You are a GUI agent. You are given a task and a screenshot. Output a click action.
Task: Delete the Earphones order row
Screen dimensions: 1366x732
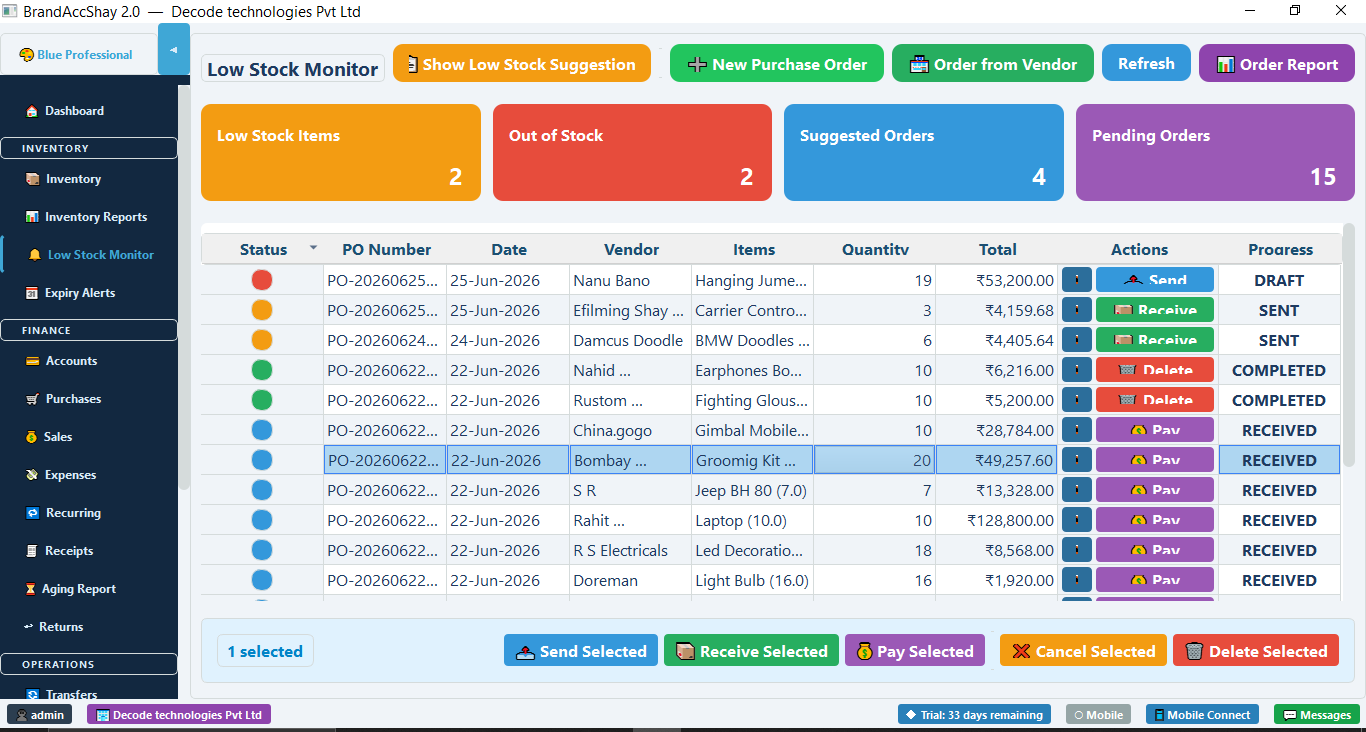pos(1155,370)
